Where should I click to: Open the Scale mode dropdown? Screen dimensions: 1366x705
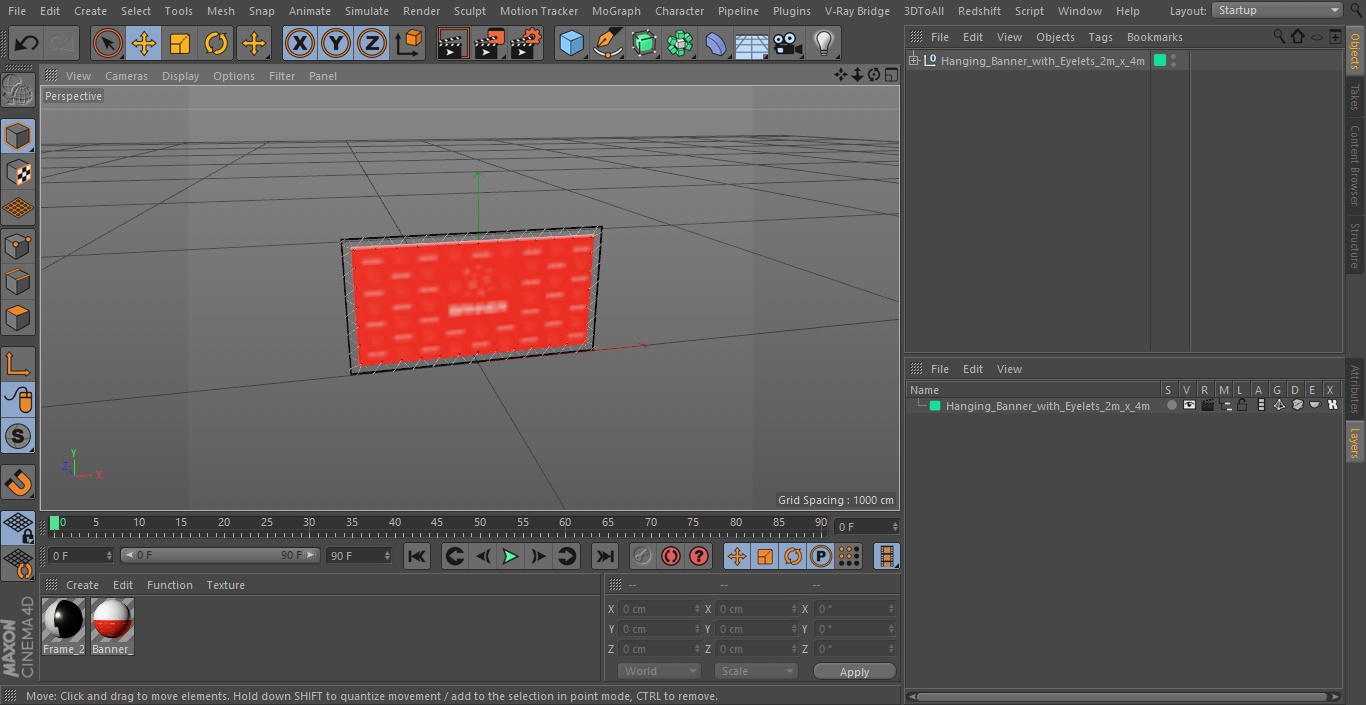[x=756, y=671]
